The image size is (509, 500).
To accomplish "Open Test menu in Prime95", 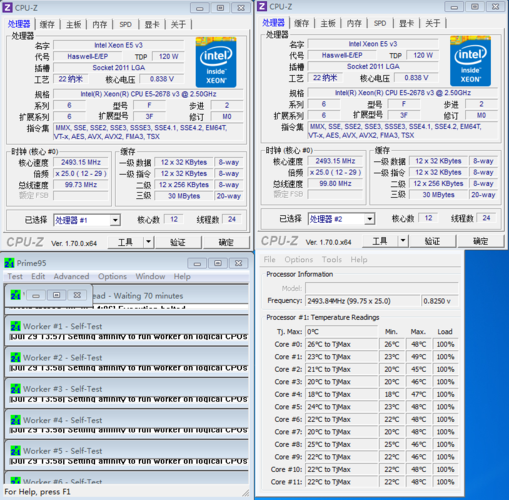I will 15,276.
